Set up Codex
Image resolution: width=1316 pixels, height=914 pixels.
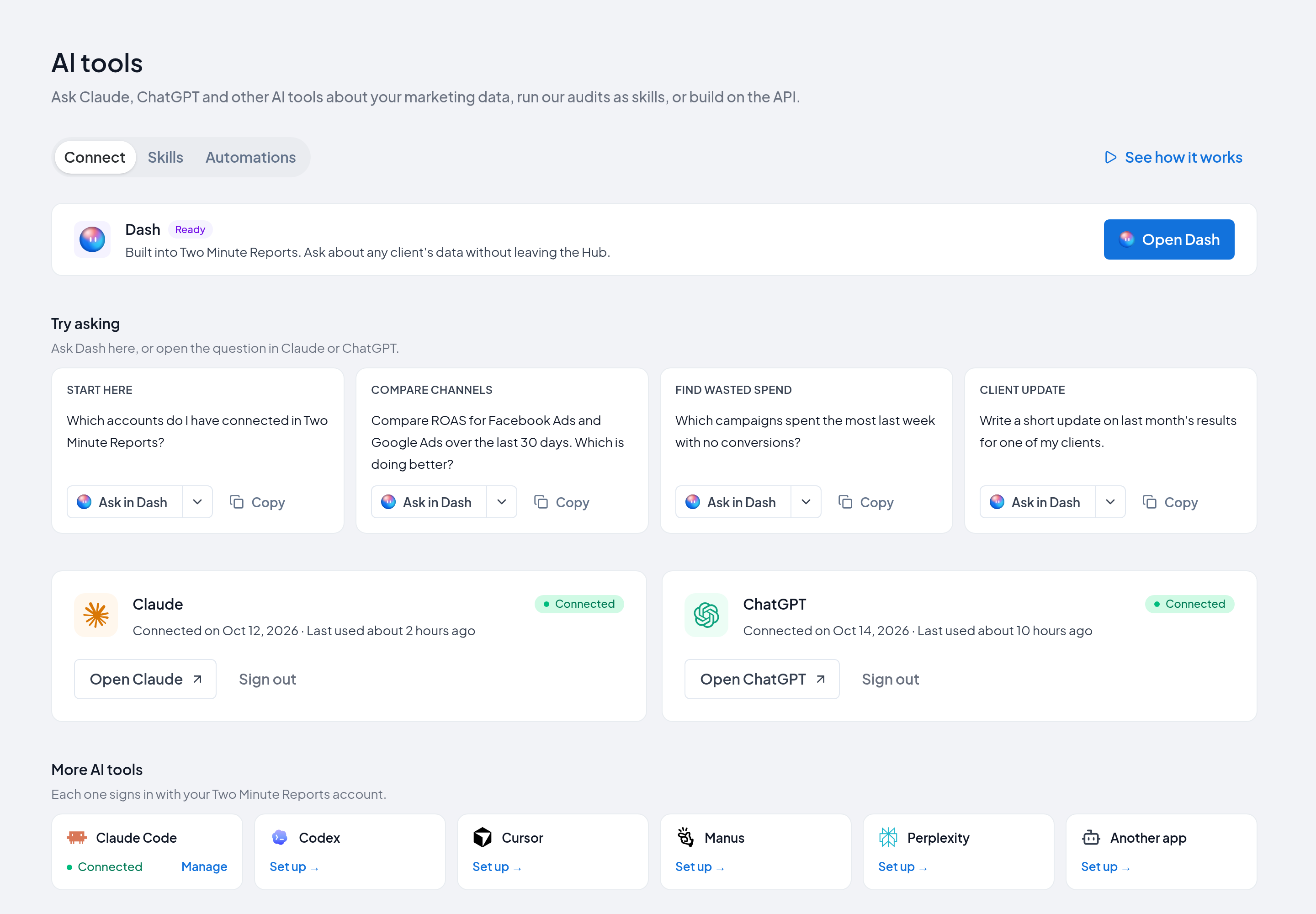click(294, 866)
